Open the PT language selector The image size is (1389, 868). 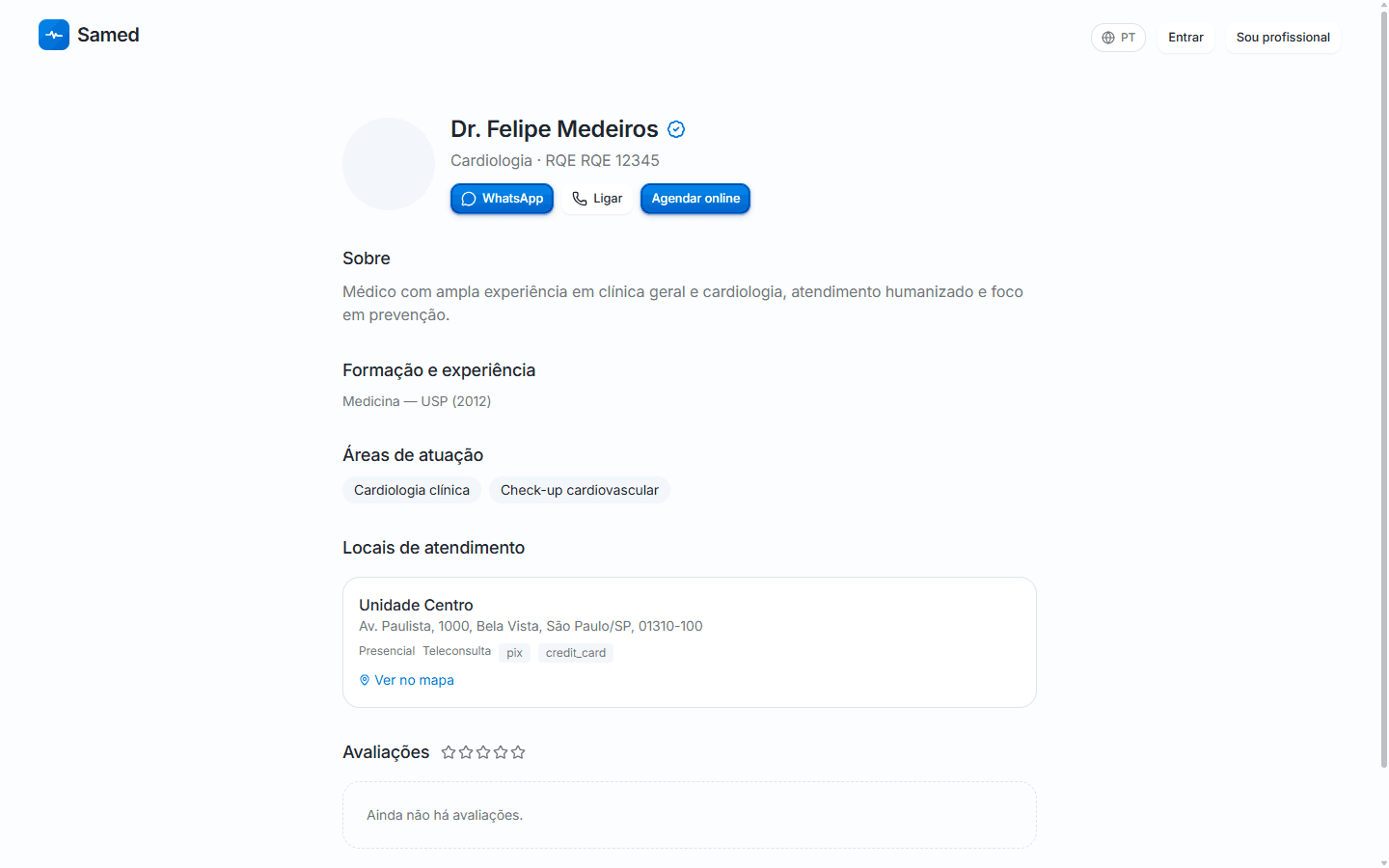[x=1118, y=38]
